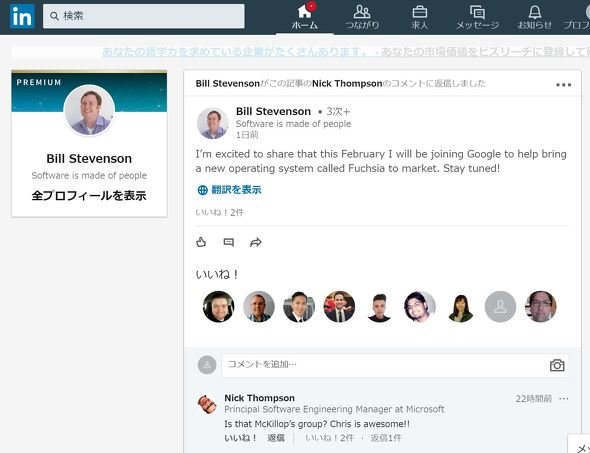The image size is (590, 453).
Task: Click the last liker avatar, man with glasses
Action: (541, 307)
